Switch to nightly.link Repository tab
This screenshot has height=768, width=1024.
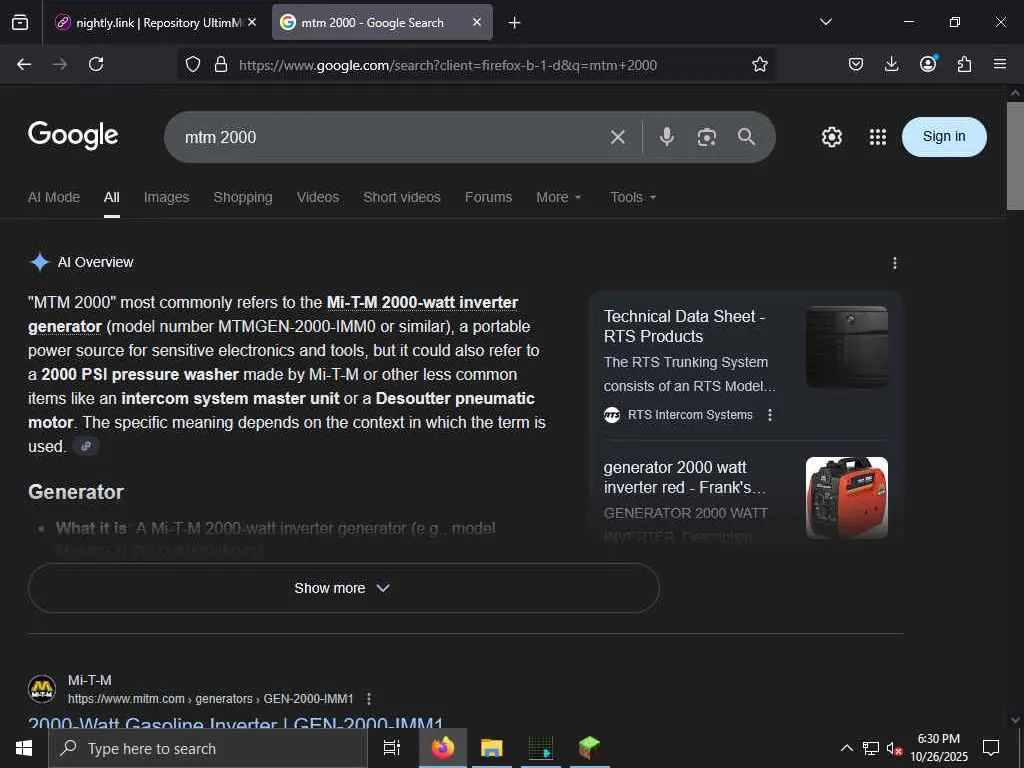point(157,22)
